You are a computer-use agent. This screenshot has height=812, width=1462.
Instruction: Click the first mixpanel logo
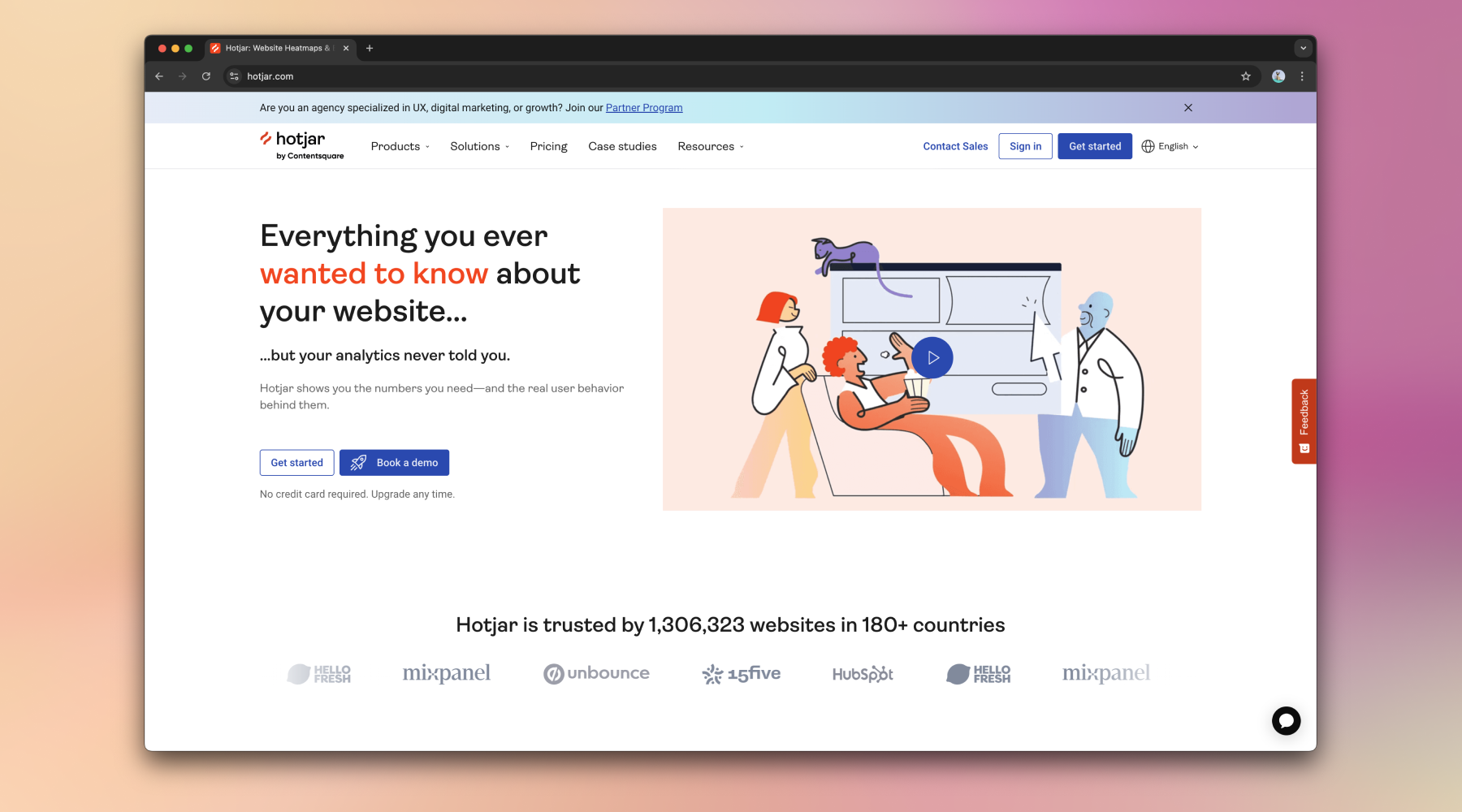[x=447, y=673]
